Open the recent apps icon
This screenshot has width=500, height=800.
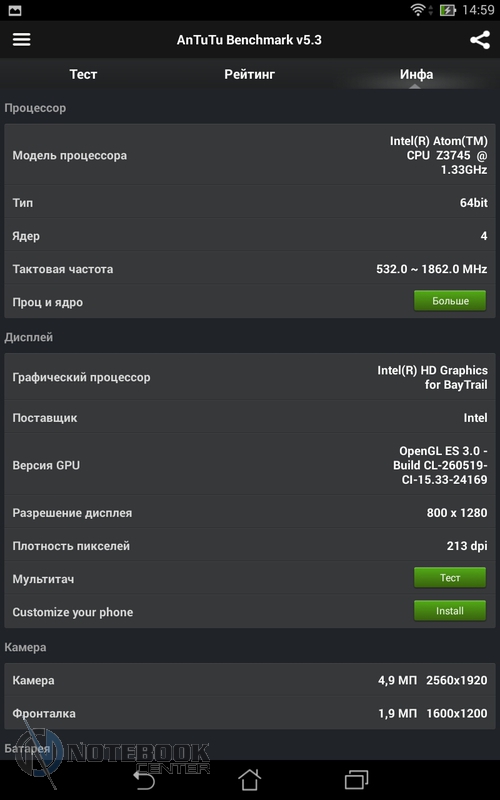point(356,779)
